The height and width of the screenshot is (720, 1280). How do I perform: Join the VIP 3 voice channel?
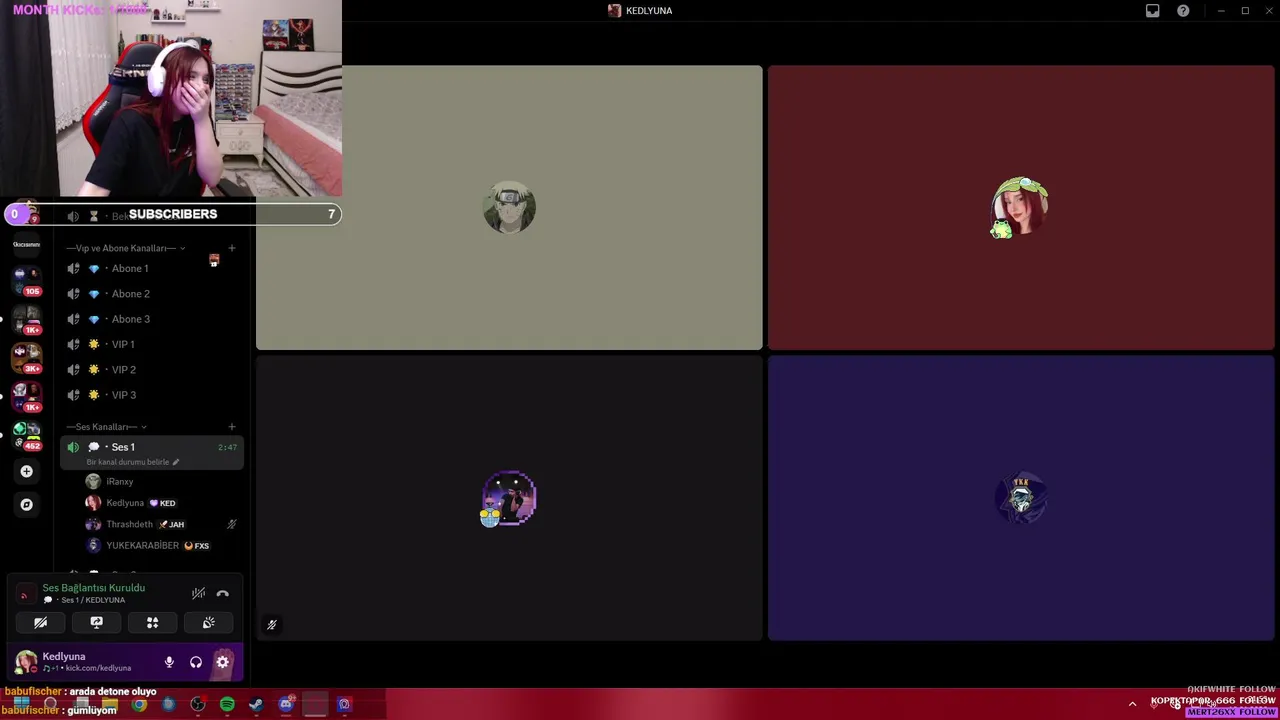point(150,395)
